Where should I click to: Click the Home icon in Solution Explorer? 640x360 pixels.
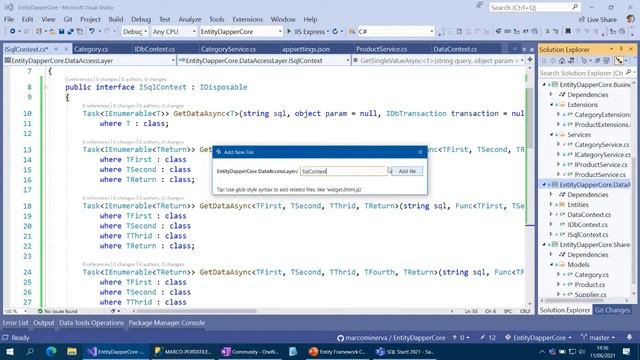tap(562, 61)
